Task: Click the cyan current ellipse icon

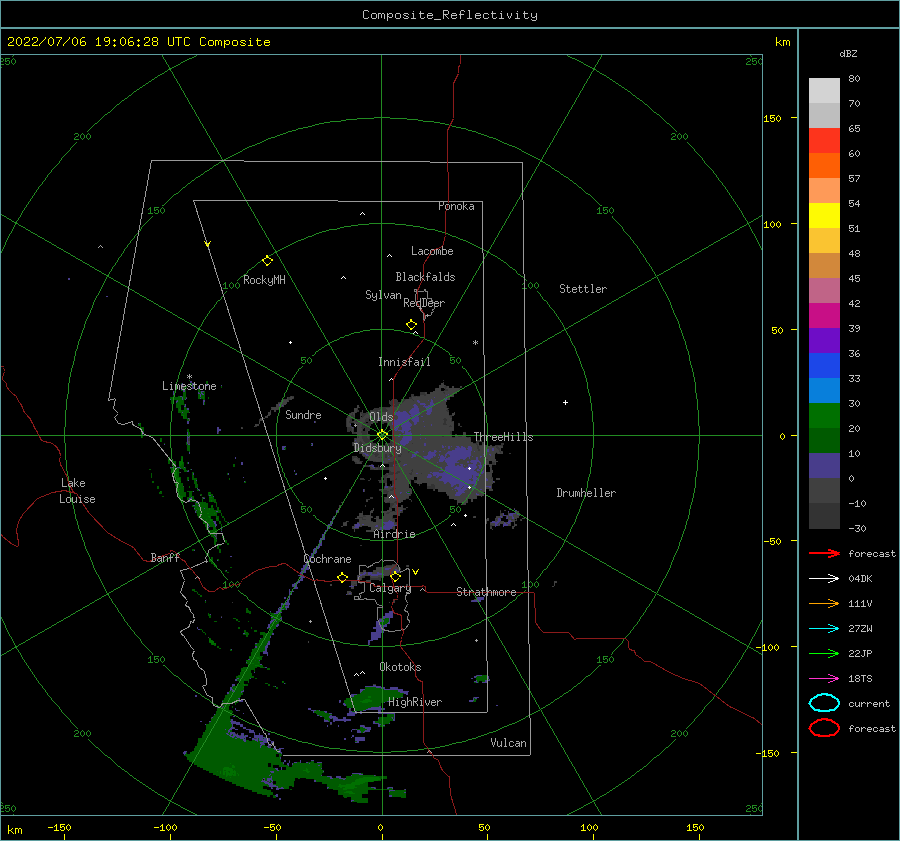Action: [x=824, y=703]
